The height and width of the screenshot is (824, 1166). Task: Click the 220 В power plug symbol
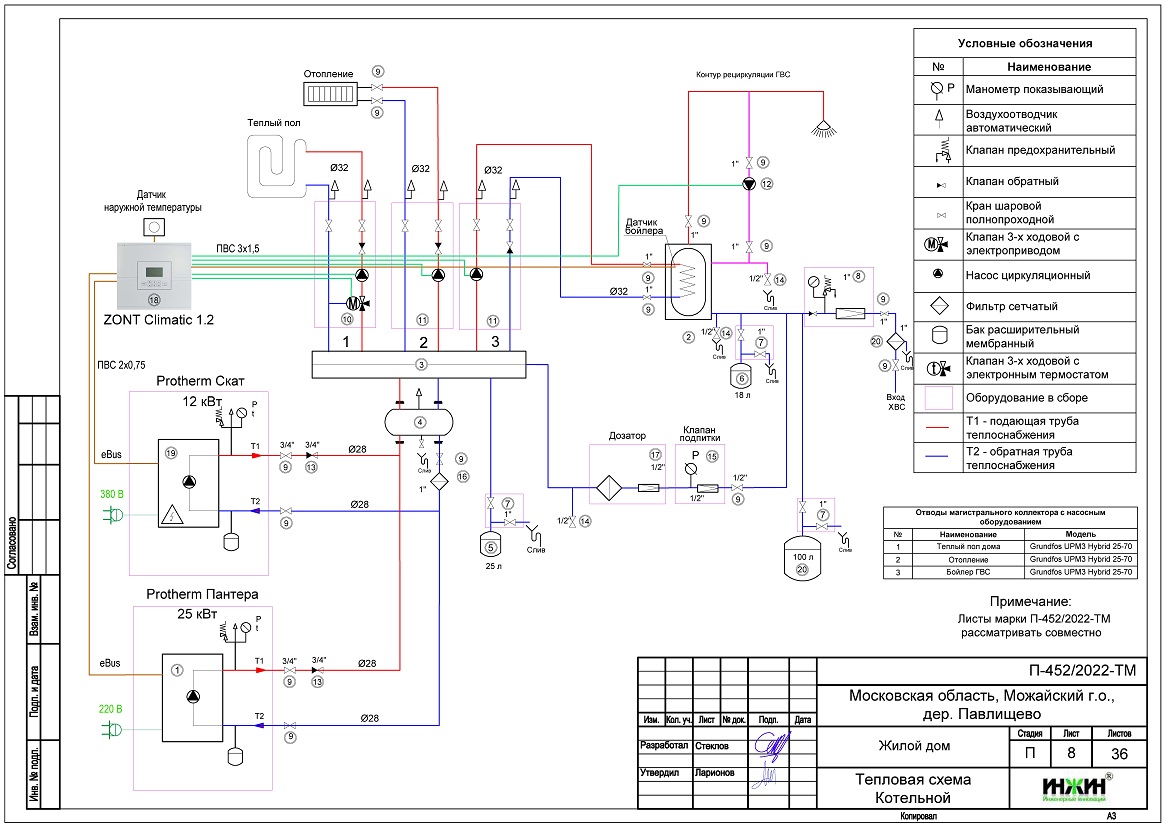110,730
